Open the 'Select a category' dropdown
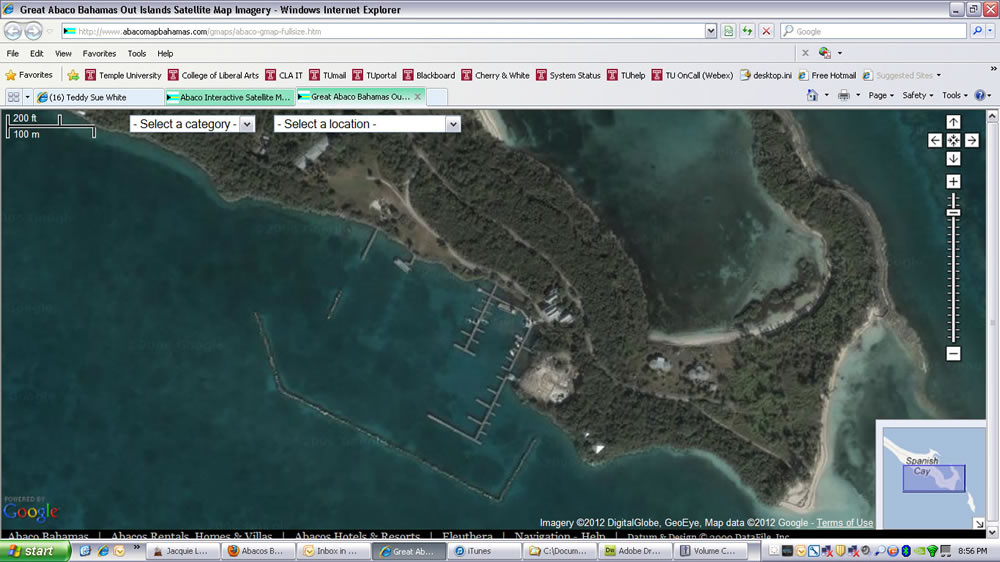 (192, 124)
